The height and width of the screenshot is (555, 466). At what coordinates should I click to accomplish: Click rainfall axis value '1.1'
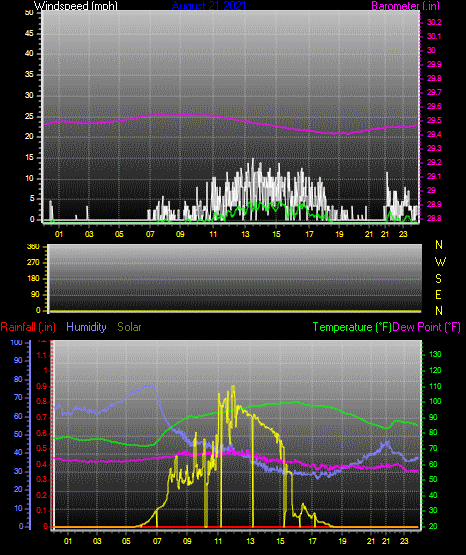(42, 355)
